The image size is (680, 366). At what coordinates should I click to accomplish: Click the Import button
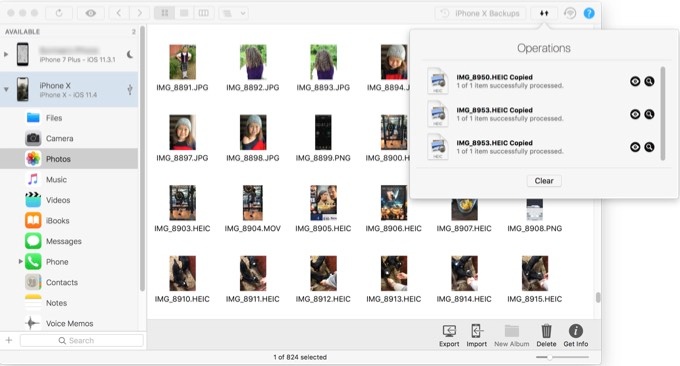click(477, 336)
